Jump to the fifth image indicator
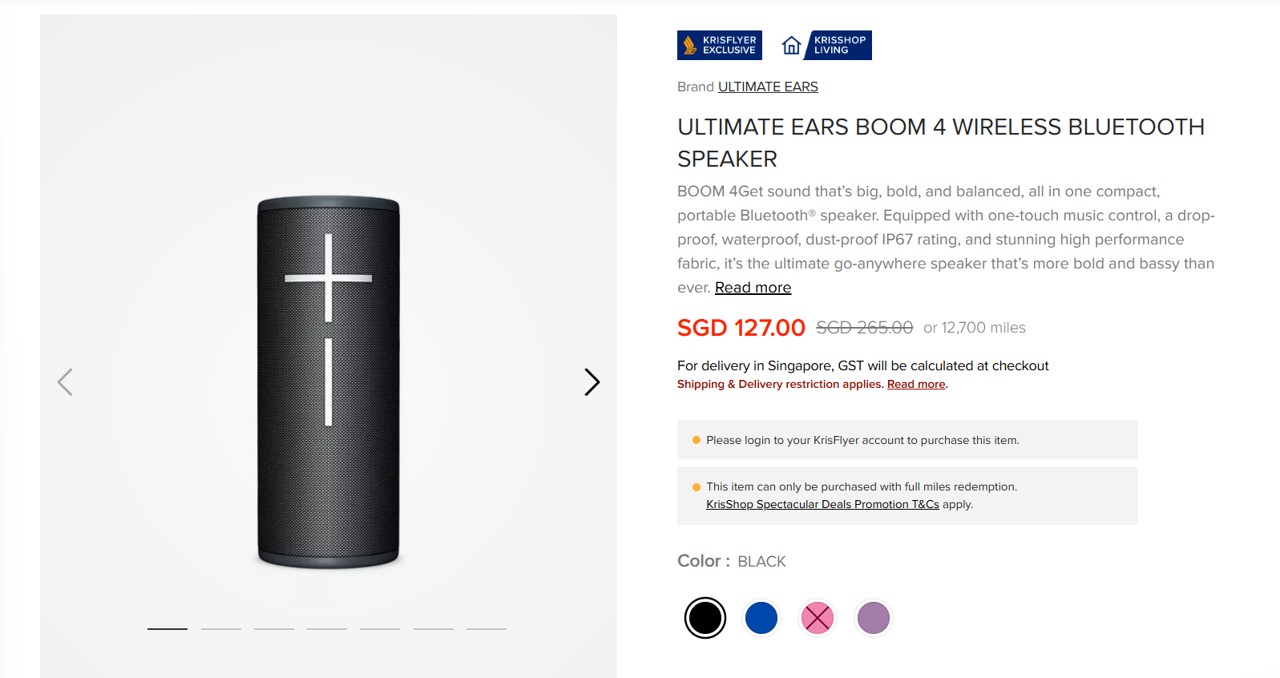The width and height of the screenshot is (1280, 678). 380,629
